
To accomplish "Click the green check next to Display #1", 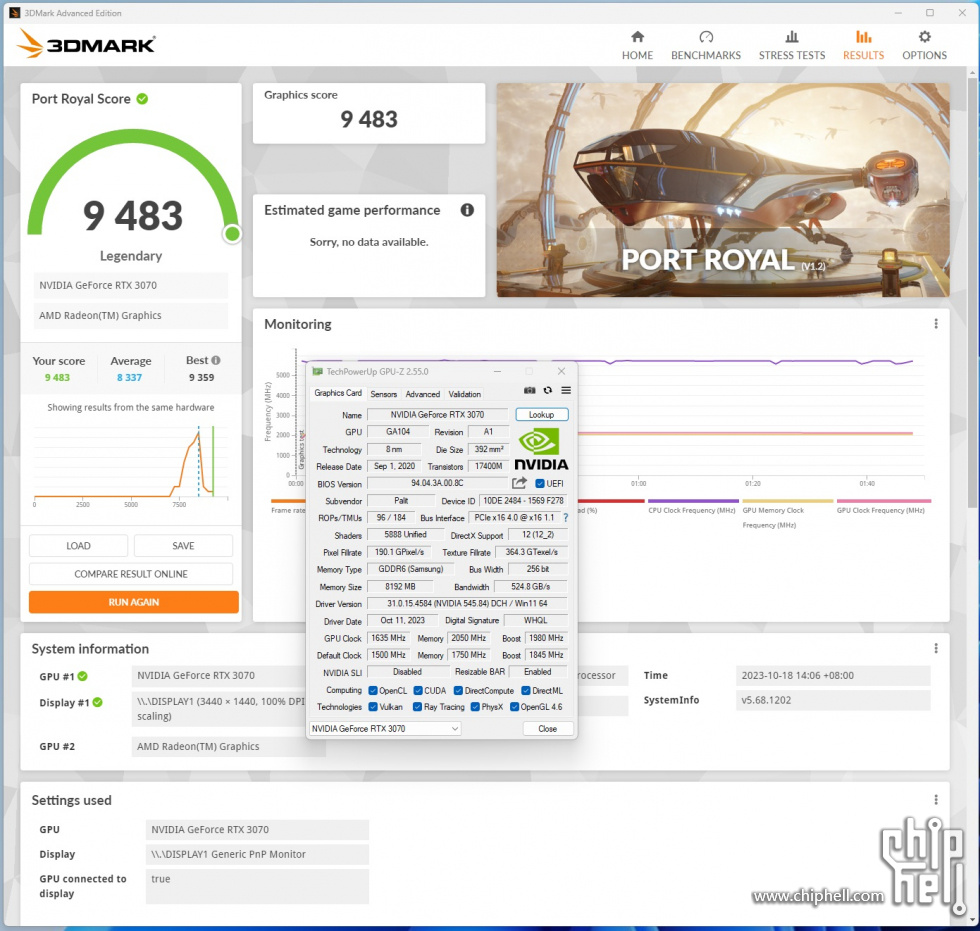I will click(x=98, y=702).
